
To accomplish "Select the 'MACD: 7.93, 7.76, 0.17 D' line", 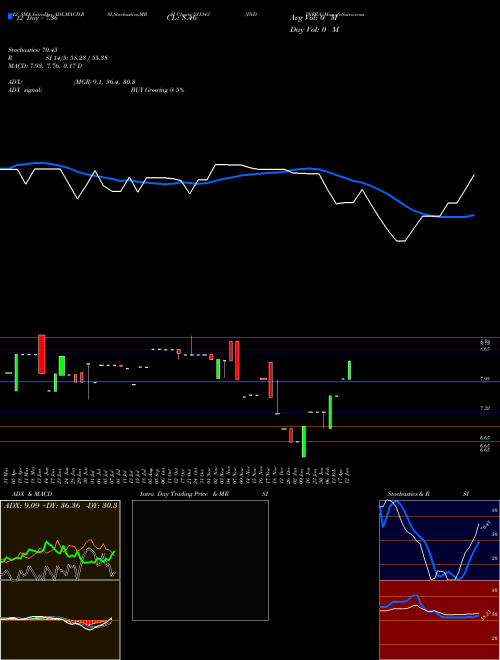I will pos(45,66).
